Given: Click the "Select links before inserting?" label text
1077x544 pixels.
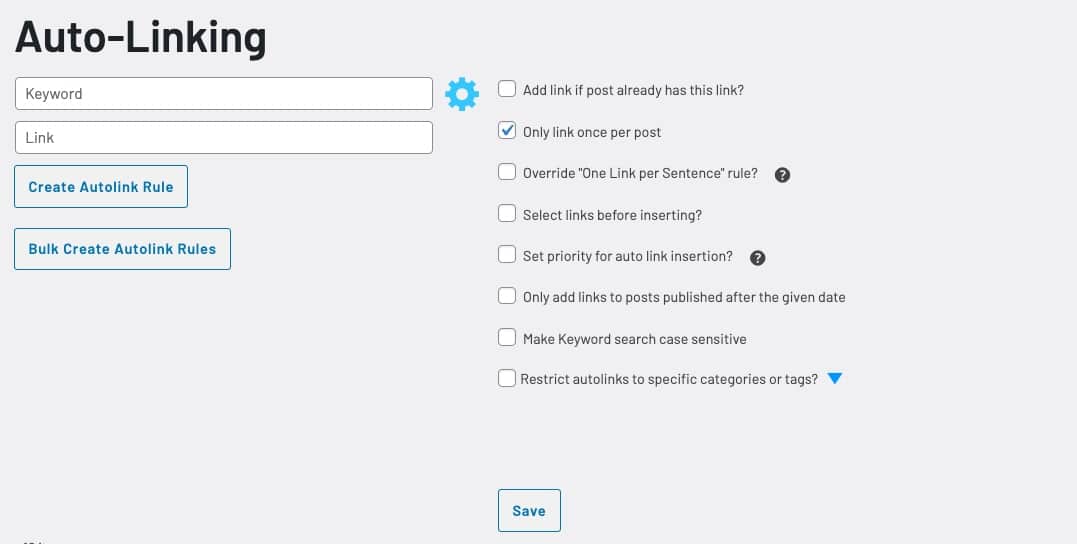Looking at the screenshot, I should click(x=613, y=215).
